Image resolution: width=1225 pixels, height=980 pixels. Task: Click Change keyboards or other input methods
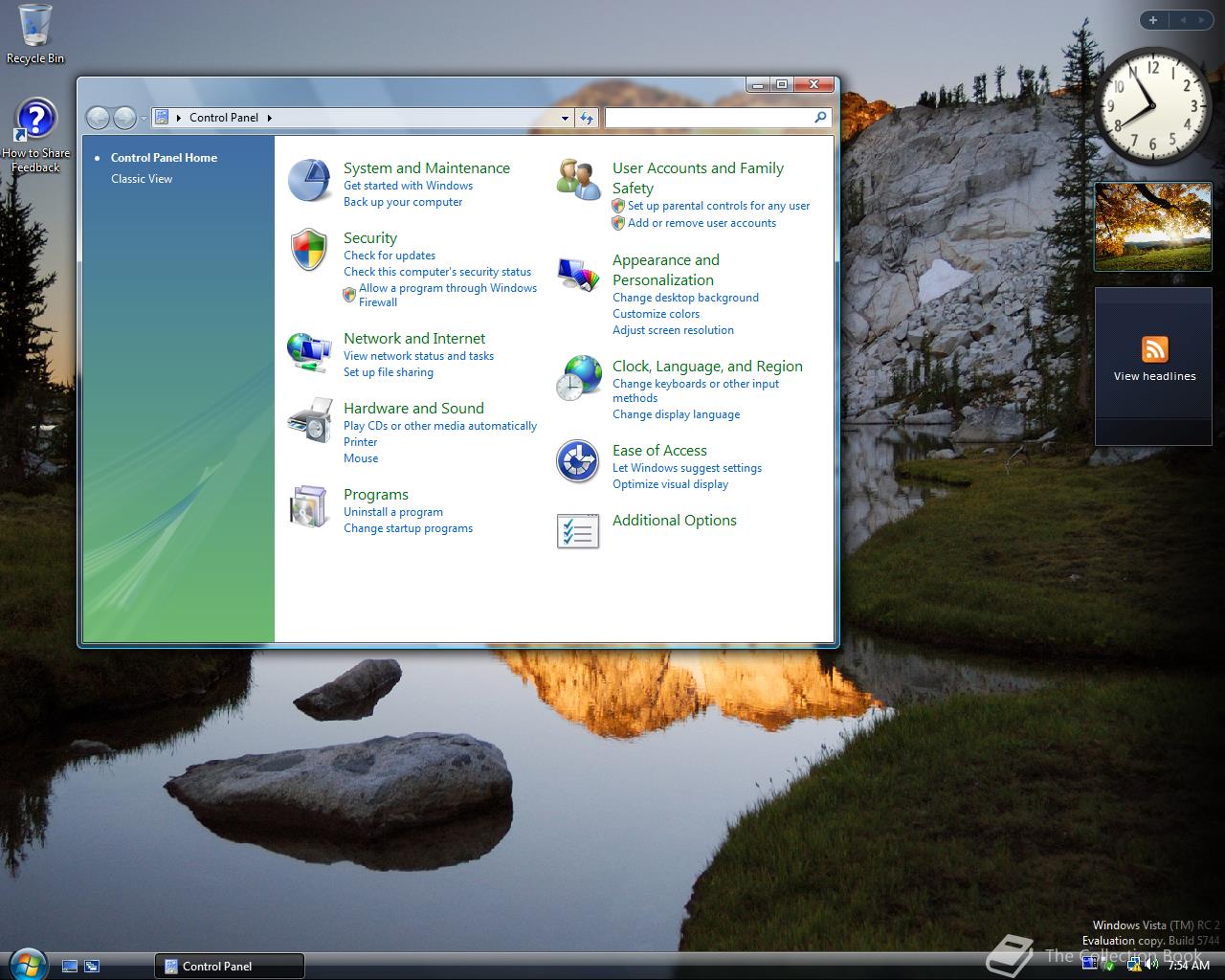click(x=696, y=390)
